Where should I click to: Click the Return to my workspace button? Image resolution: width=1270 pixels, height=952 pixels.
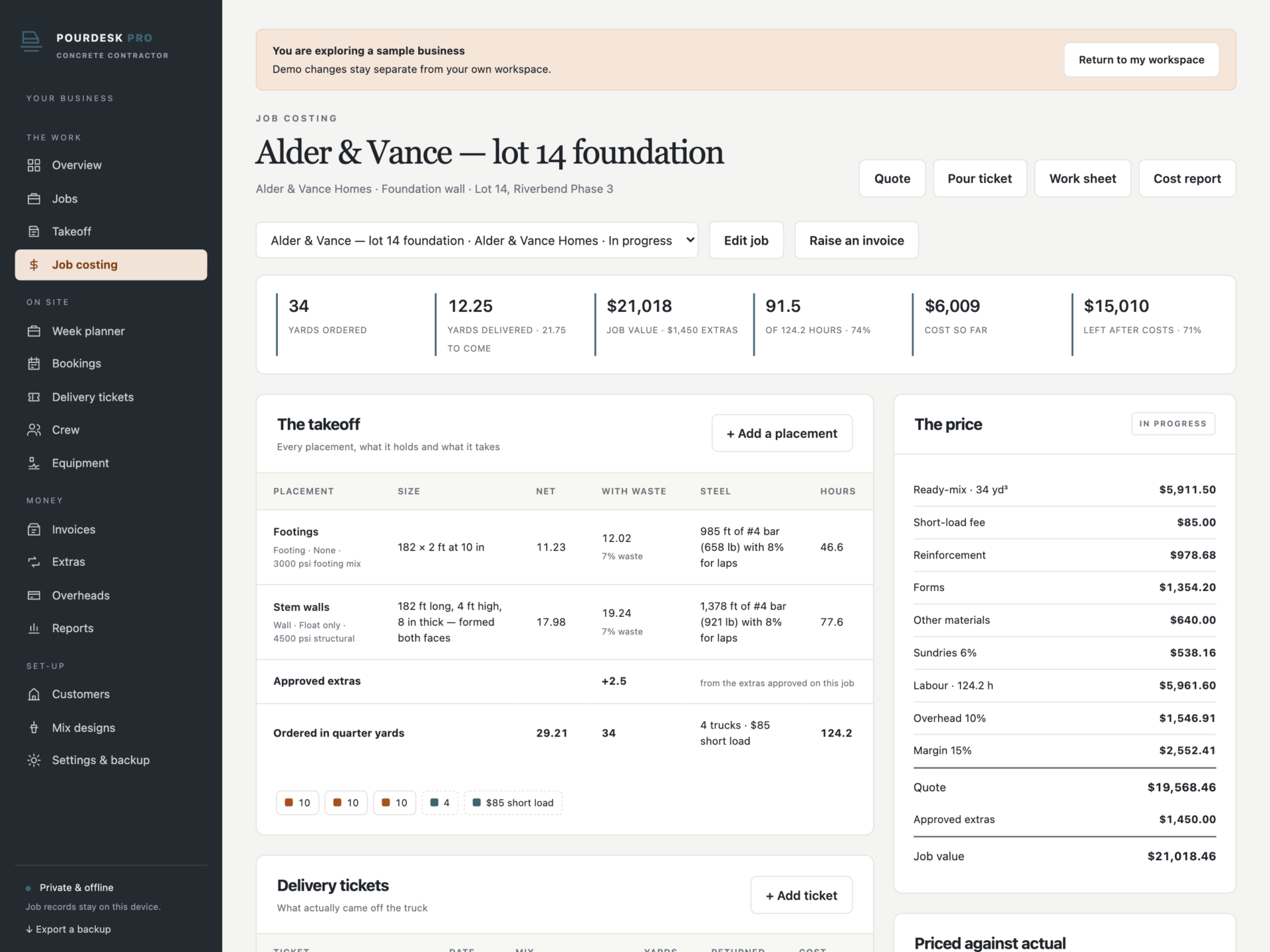pyautogui.click(x=1141, y=59)
